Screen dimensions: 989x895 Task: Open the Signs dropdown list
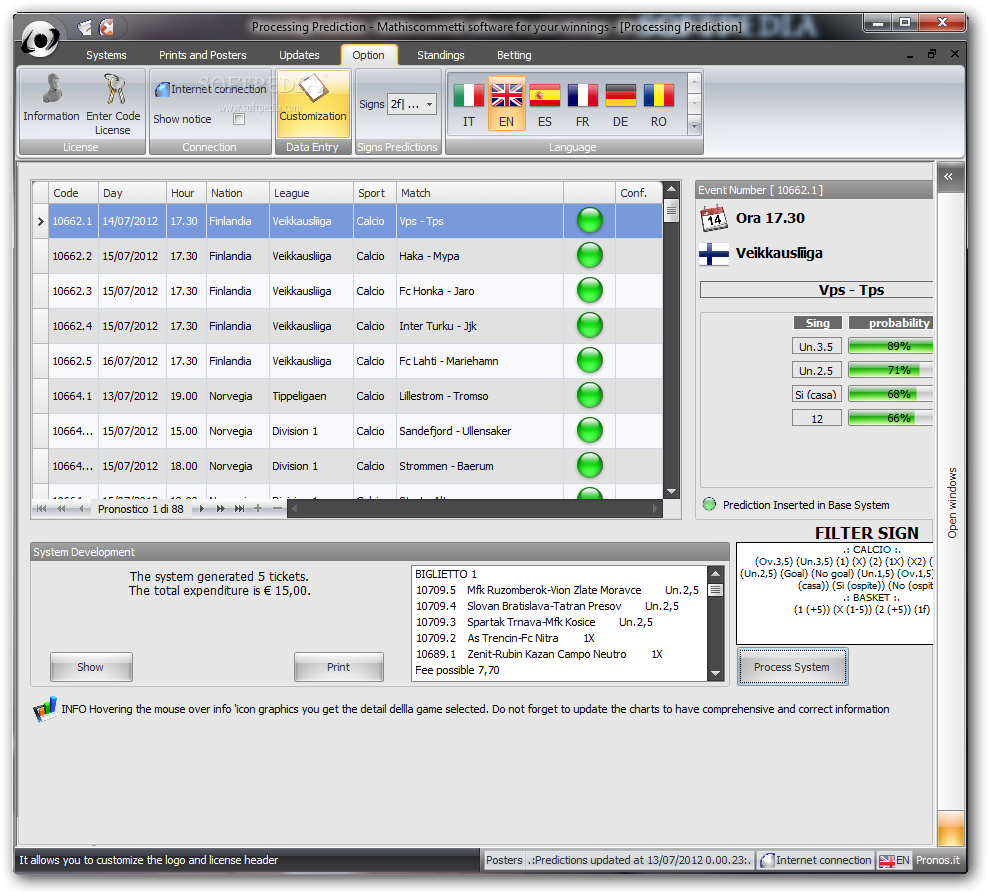tap(430, 104)
